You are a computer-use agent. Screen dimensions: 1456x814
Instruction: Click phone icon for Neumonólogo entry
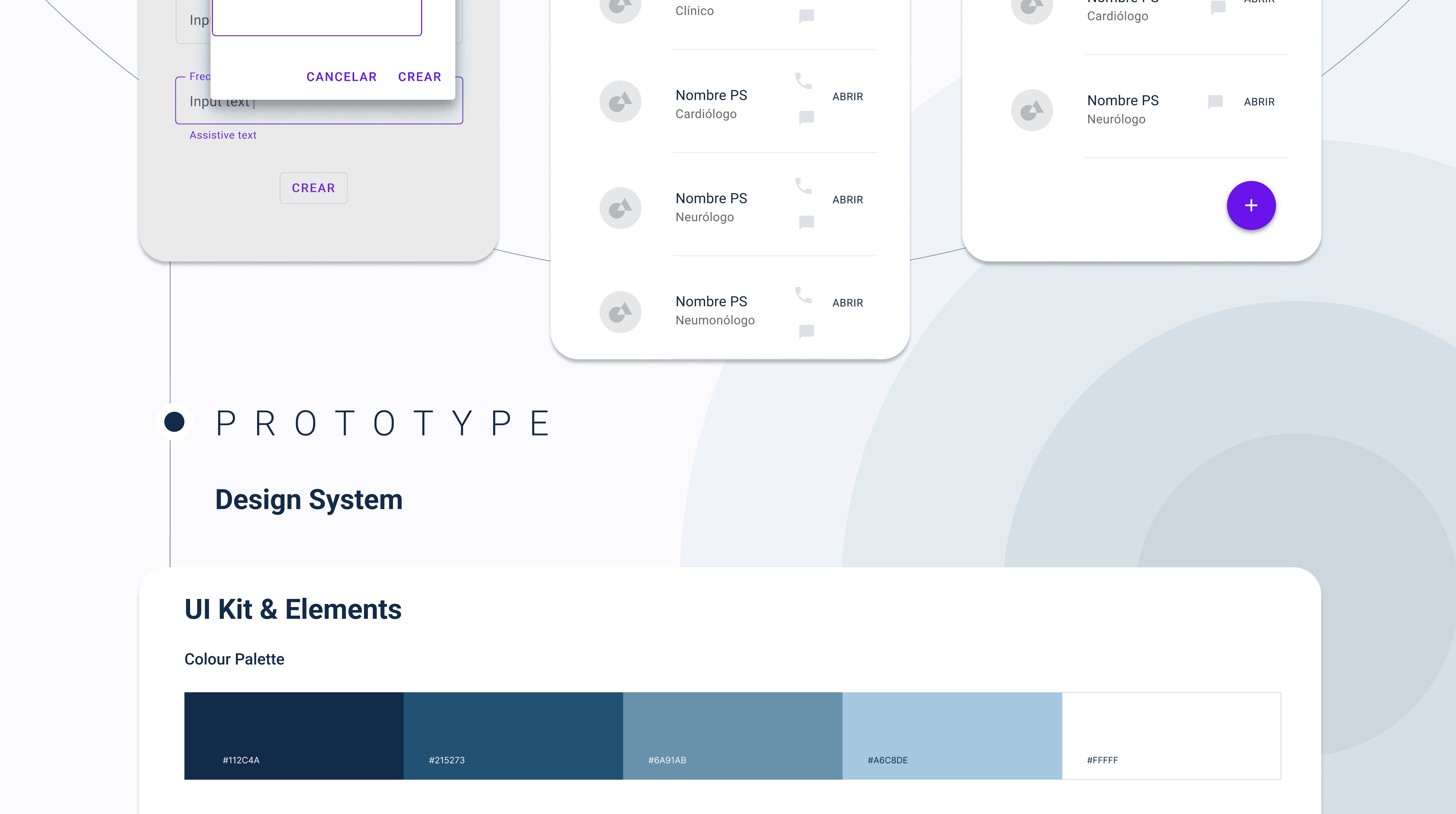[x=803, y=295]
